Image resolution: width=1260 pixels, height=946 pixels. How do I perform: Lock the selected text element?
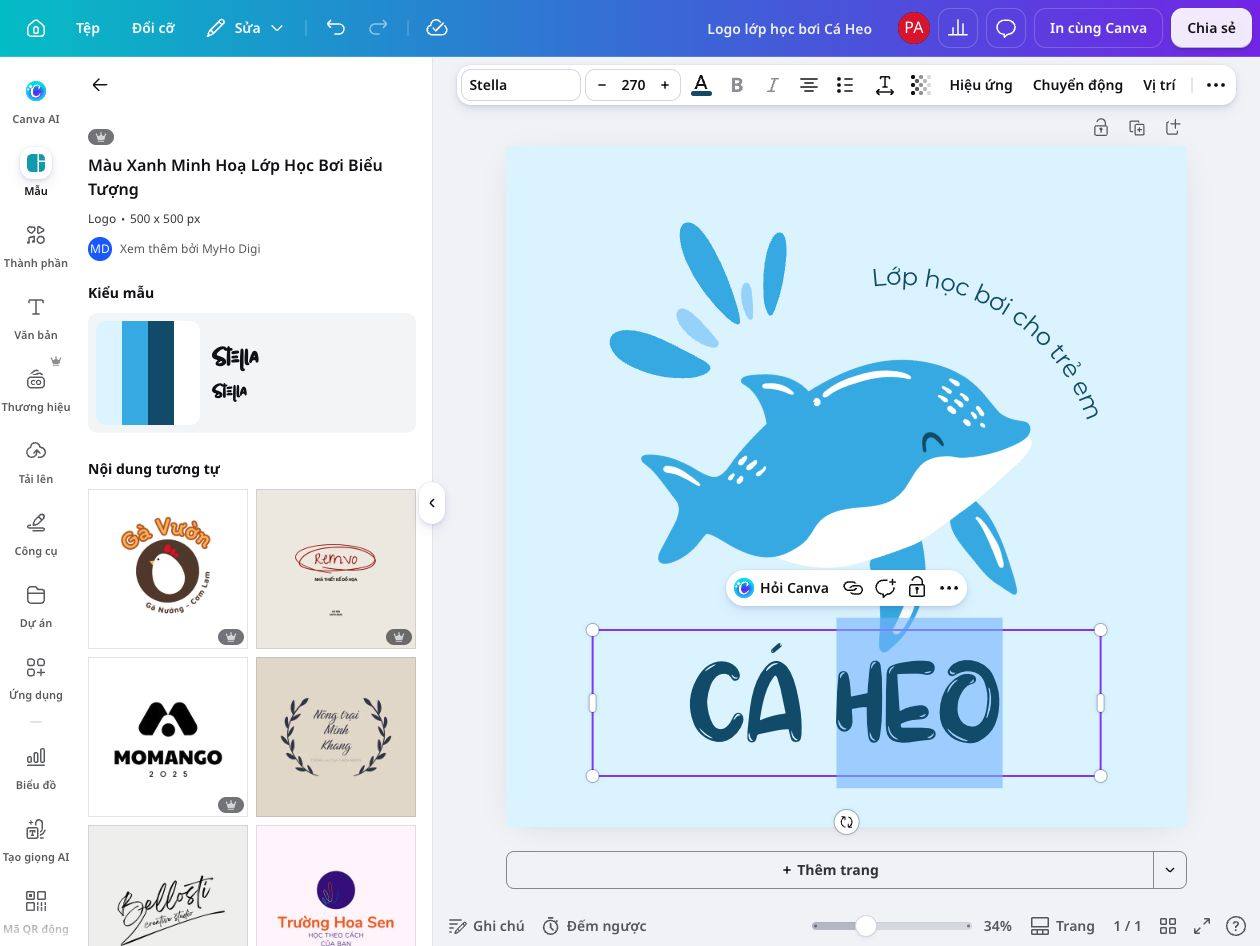917,588
